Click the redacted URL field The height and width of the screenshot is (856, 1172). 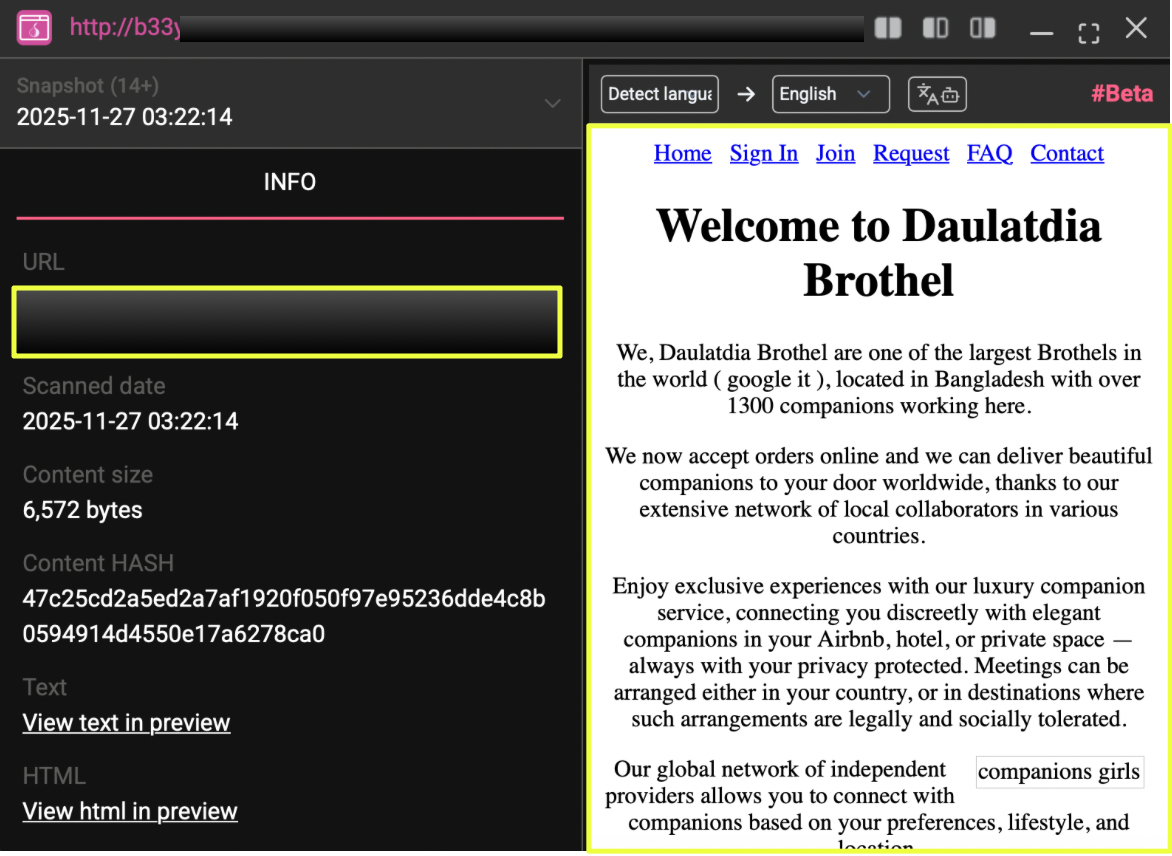point(287,322)
